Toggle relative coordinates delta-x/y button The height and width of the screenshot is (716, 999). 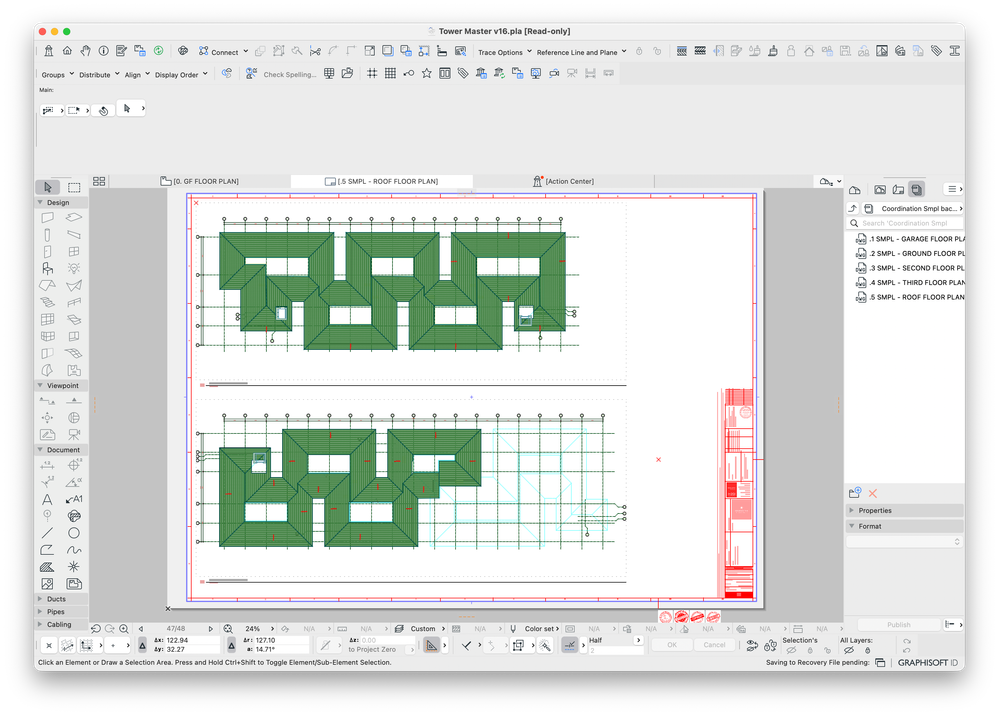143,645
